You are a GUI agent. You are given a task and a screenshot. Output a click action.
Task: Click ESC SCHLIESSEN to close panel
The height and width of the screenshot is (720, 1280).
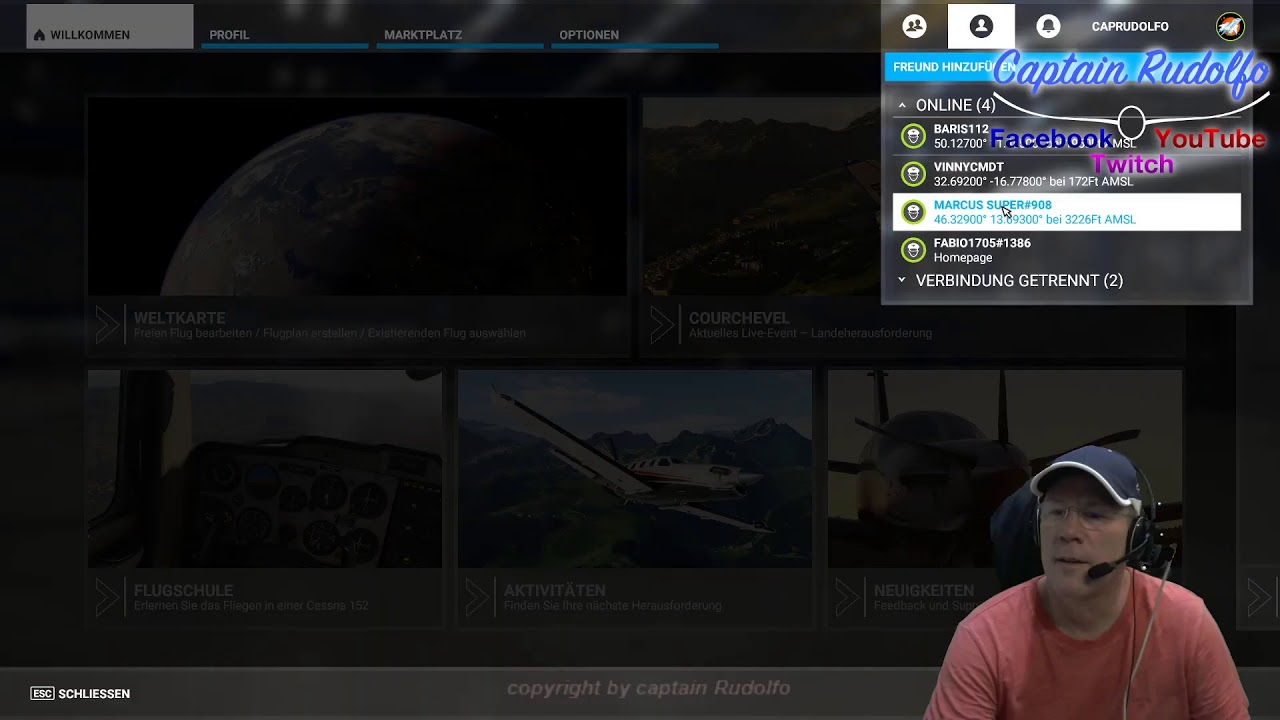point(80,694)
